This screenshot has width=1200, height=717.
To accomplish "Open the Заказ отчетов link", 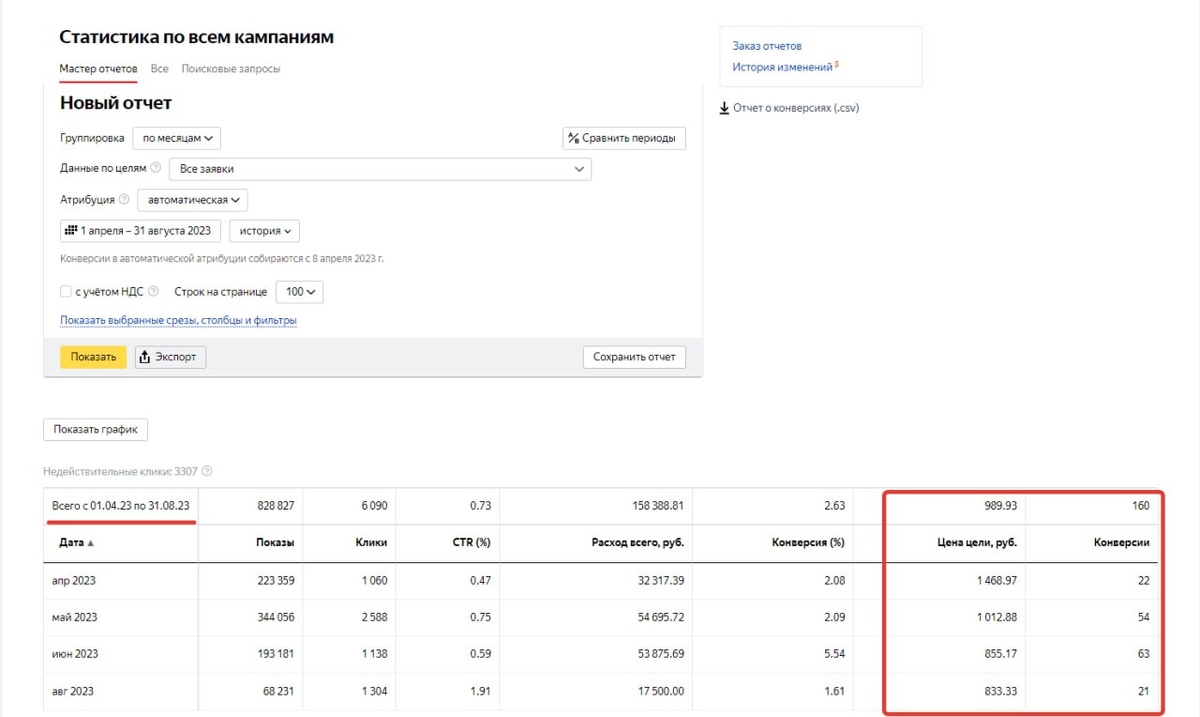I will [x=767, y=46].
